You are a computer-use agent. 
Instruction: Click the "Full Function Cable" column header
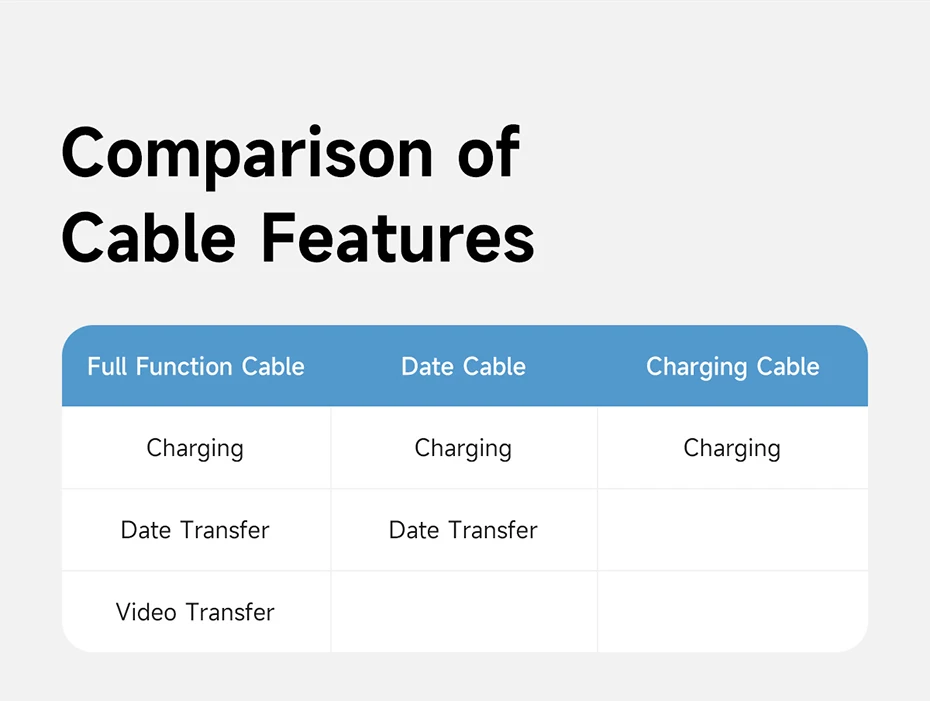196,367
